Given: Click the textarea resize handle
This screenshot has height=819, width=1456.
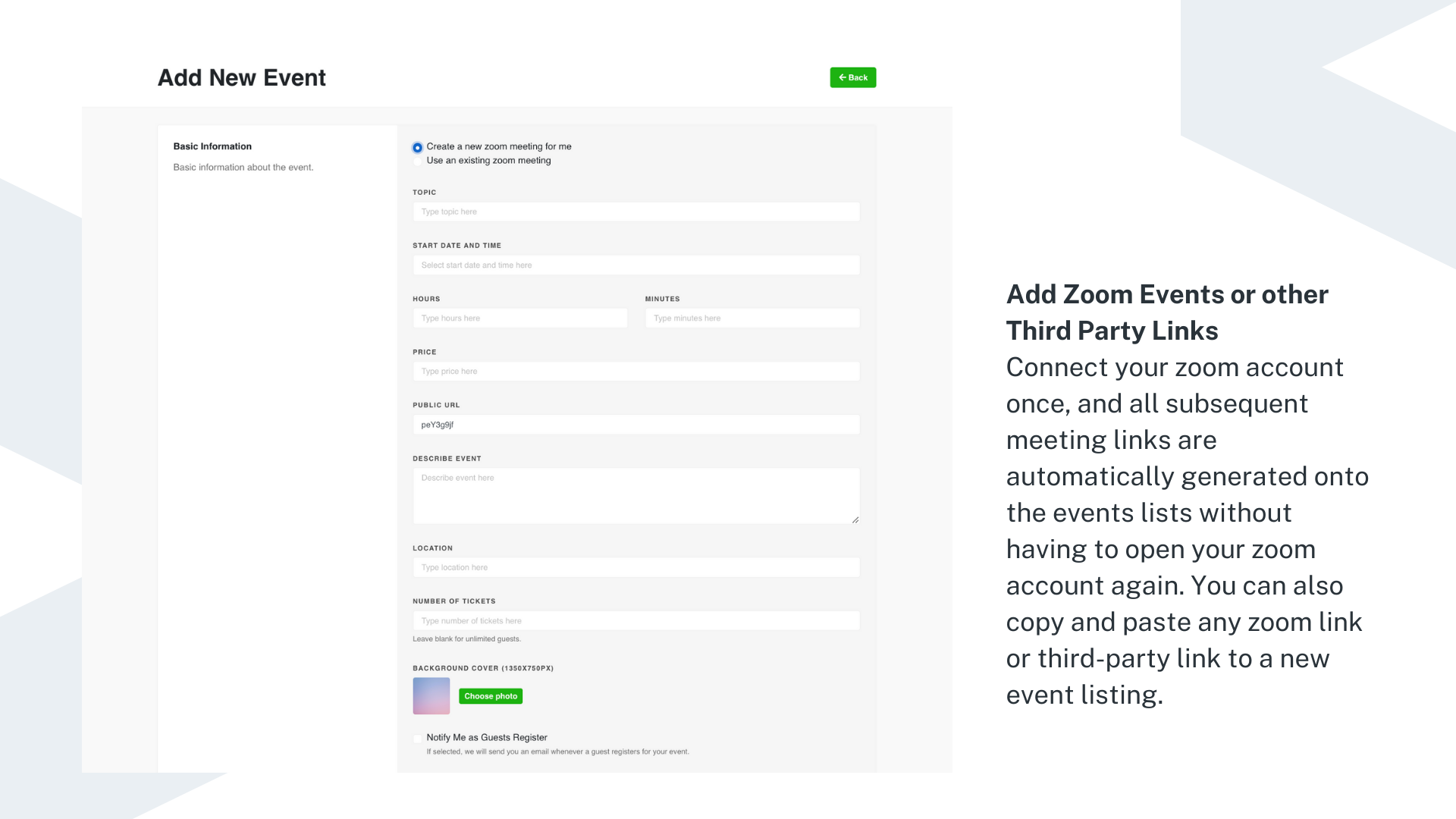Looking at the screenshot, I should [x=856, y=519].
